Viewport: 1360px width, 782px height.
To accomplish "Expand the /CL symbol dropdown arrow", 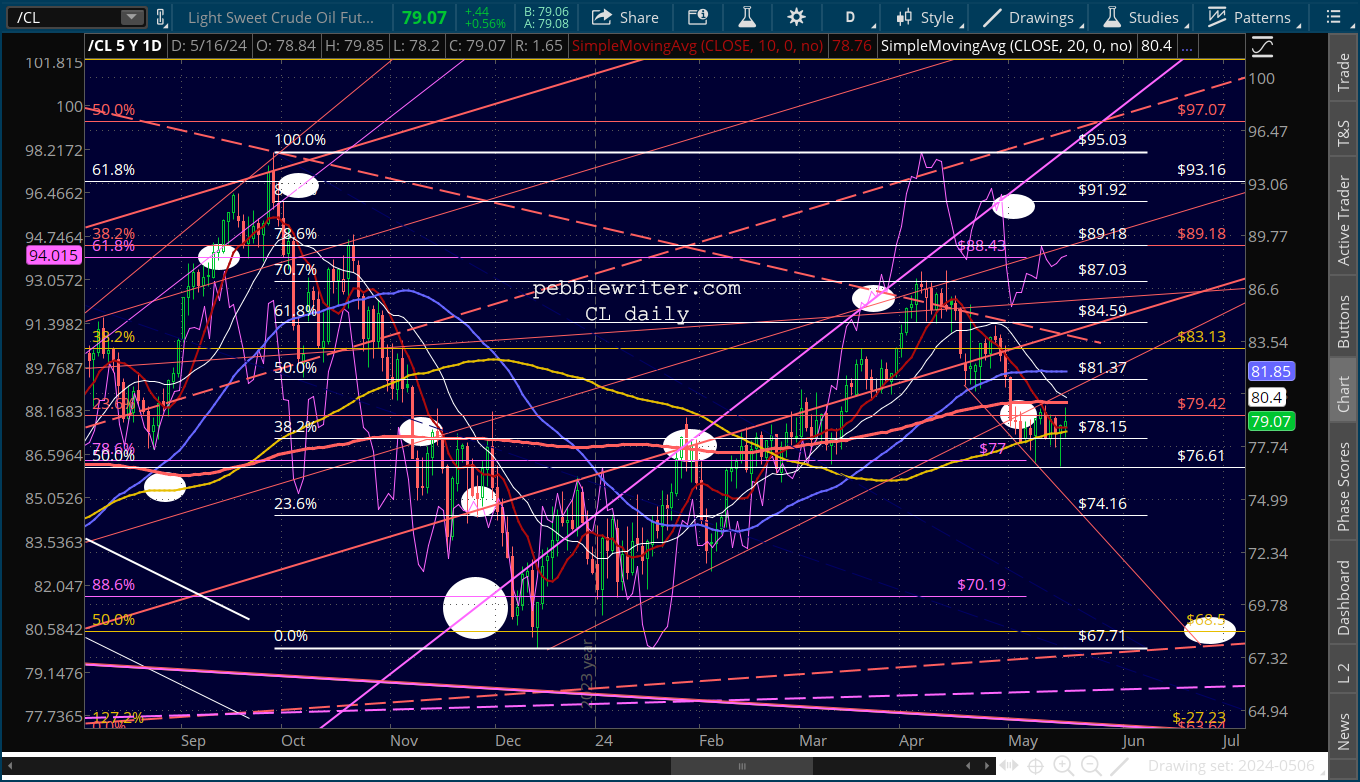I will 132,17.
